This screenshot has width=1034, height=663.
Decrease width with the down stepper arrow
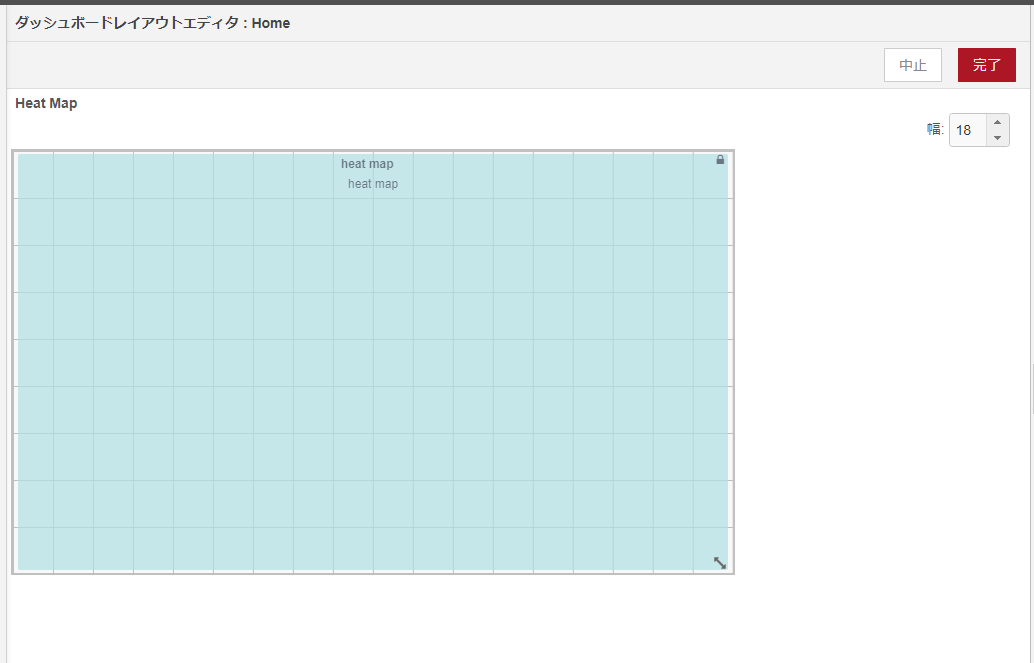pyautogui.click(x=997, y=138)
